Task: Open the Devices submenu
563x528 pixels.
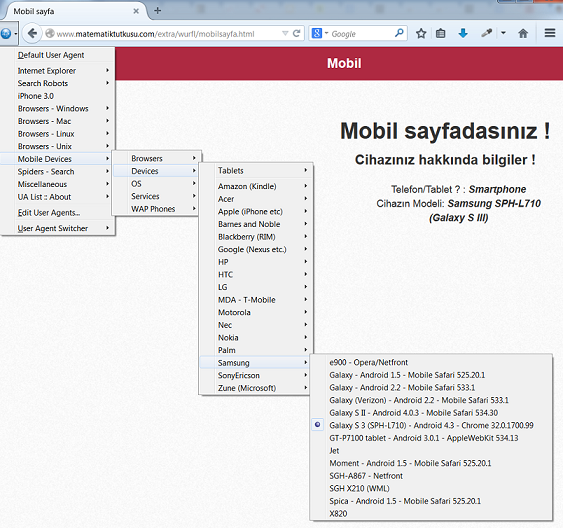Action: [156, 171]
